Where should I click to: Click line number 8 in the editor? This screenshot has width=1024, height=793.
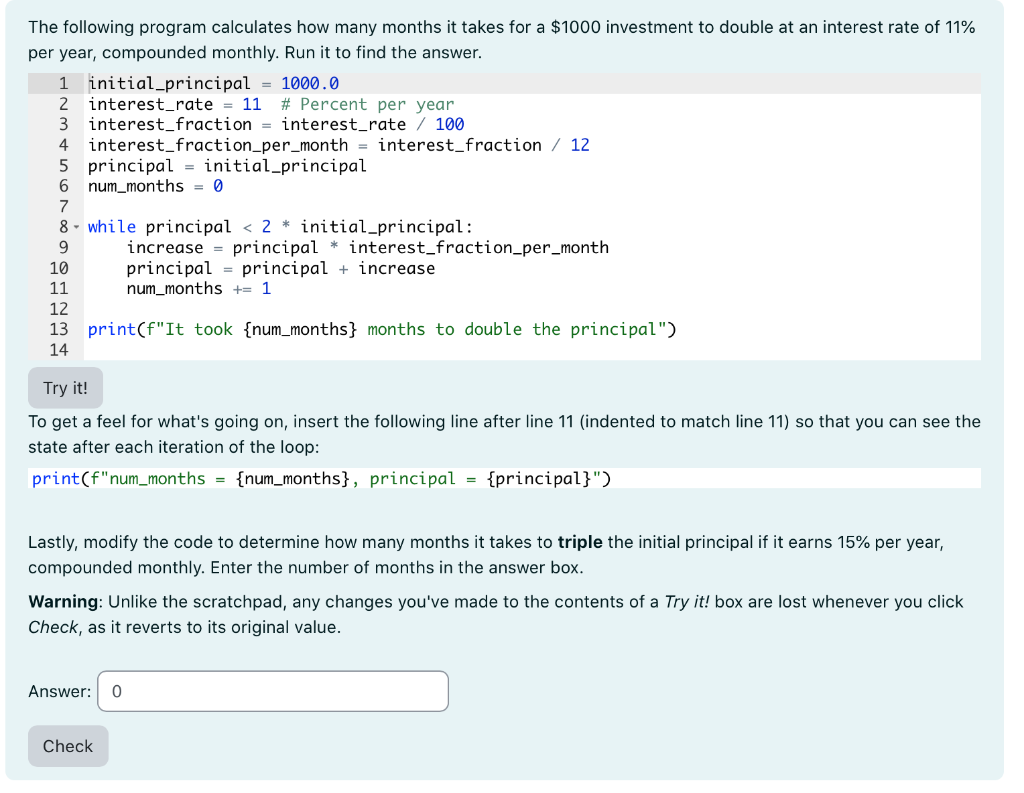[63, 227]
